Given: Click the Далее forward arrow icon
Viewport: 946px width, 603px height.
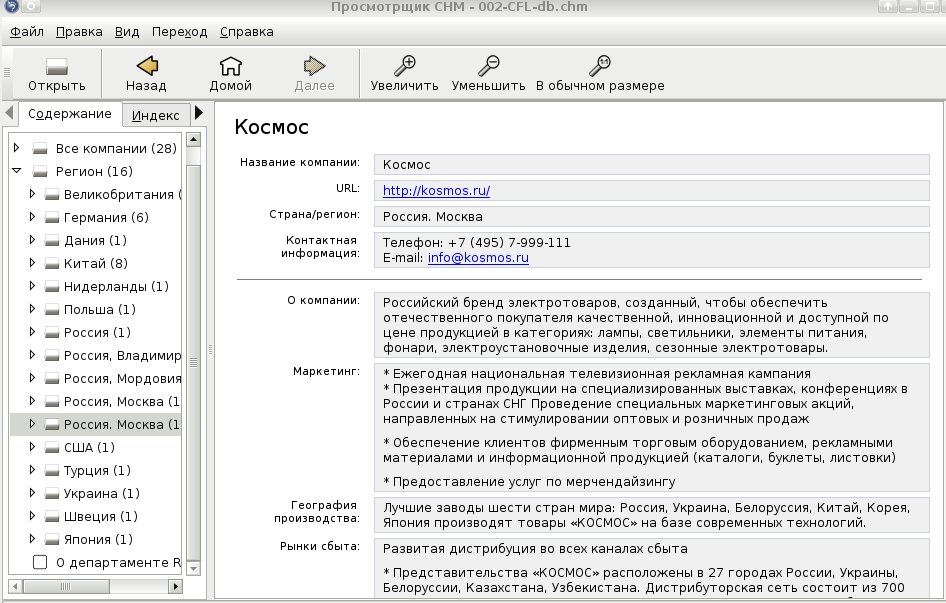Looking at the screenshot, I should 314,65.
